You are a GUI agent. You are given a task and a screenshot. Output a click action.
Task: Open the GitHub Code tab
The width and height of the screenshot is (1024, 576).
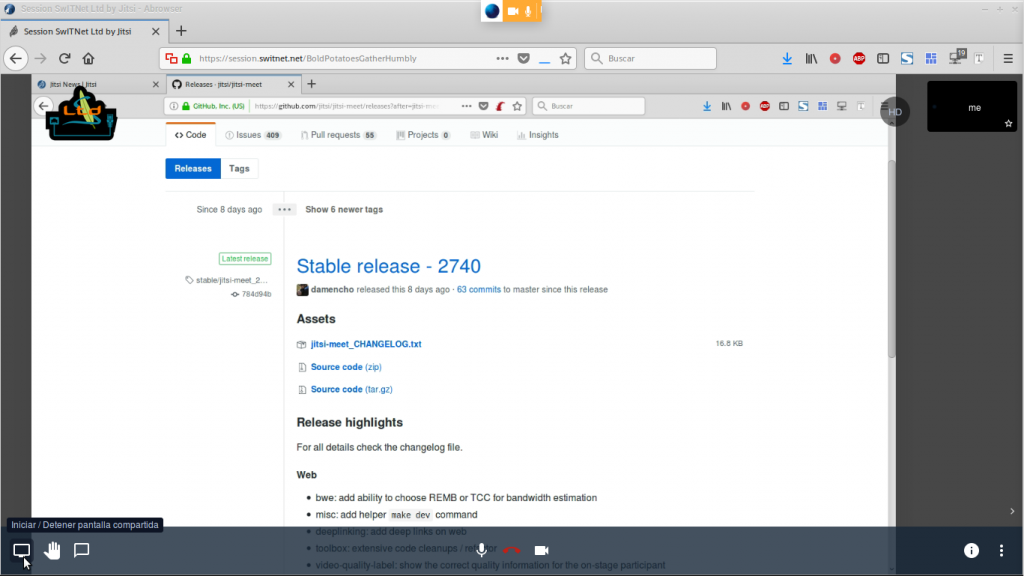[191, 135]
